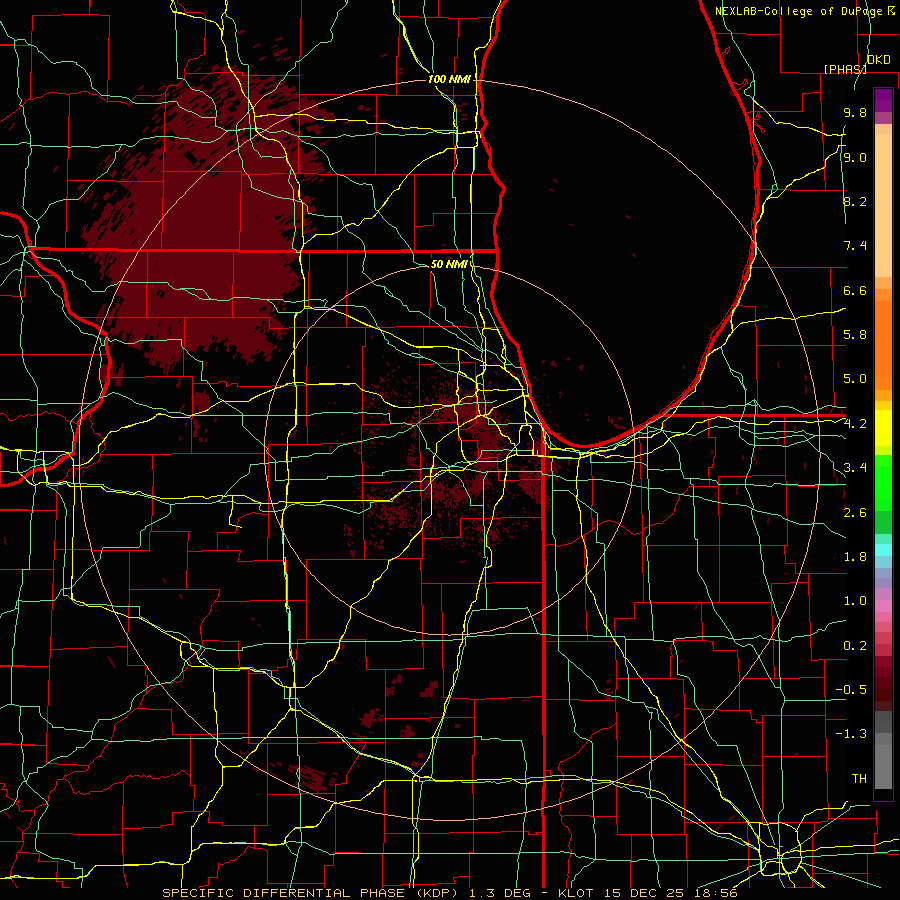Click the NEXLAB-College of DuPage label
The image size is (900, 900).
point(800,11)
